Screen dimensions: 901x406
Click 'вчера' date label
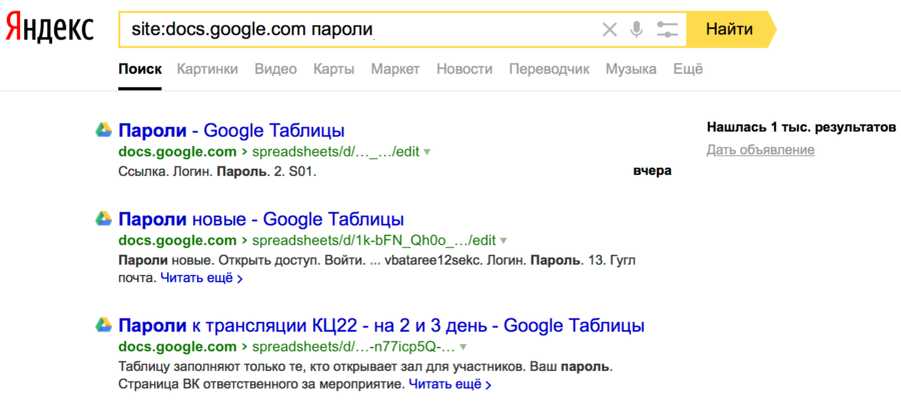pos(652,171)
